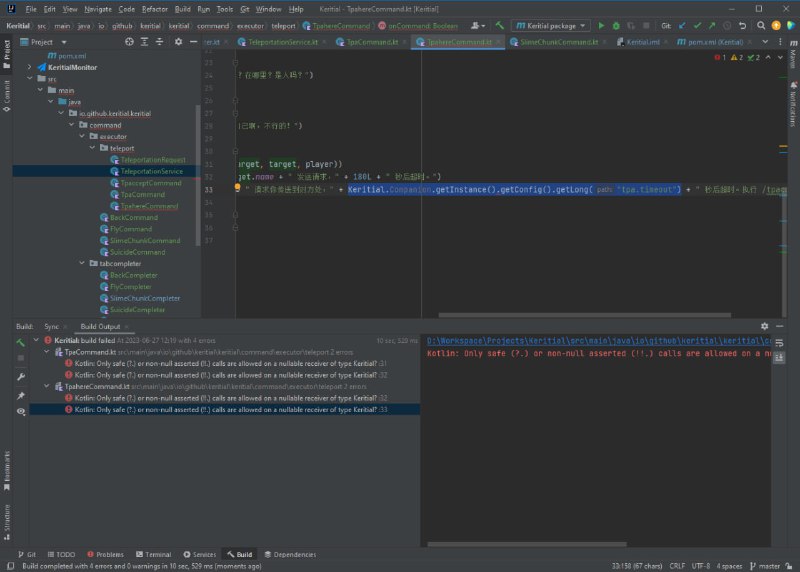The image size is (800, 572).
Task: Collapse TpaCommand.kt error group in build output
Action: [47, 352]
